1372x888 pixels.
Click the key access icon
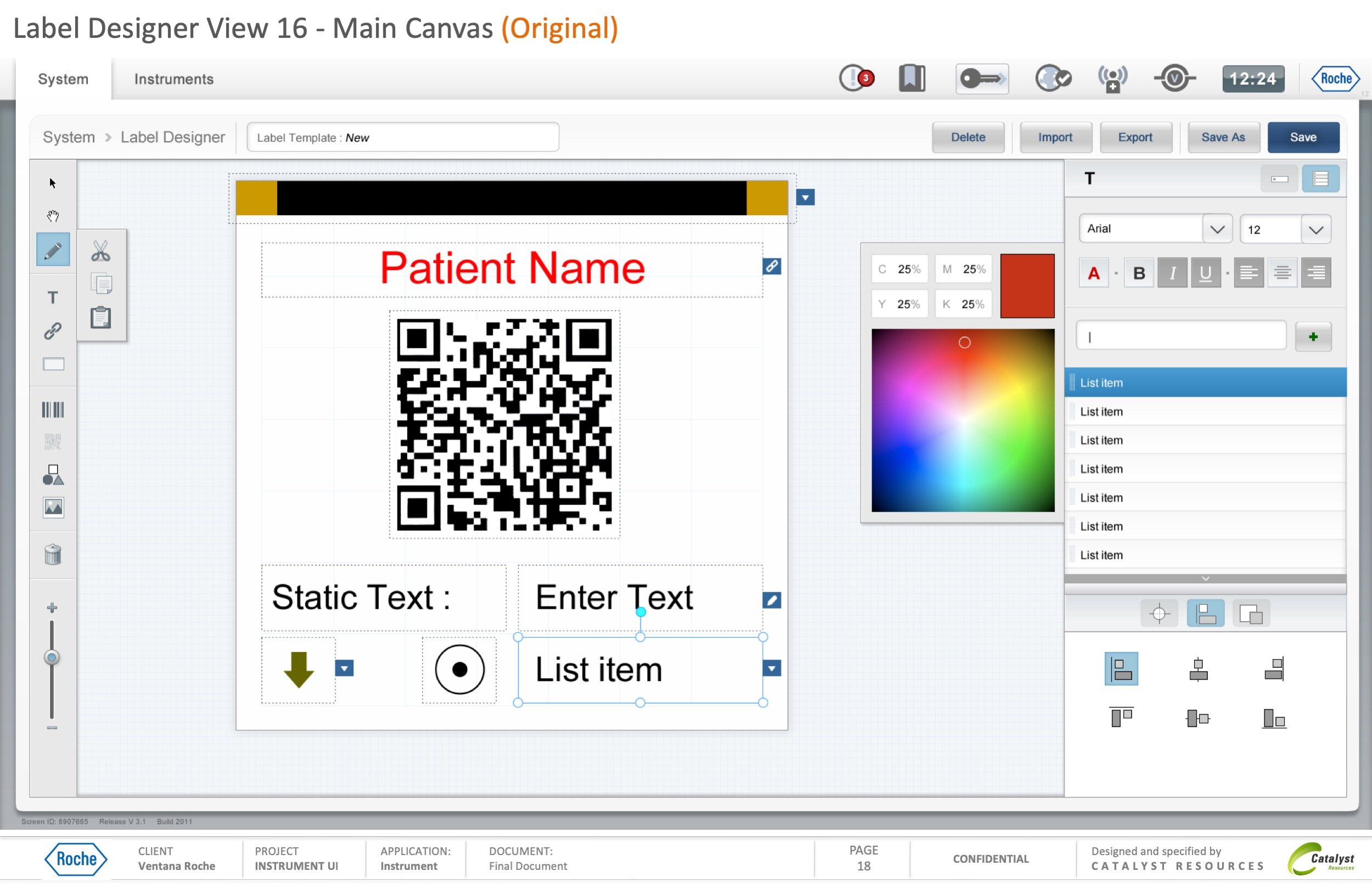982,78
